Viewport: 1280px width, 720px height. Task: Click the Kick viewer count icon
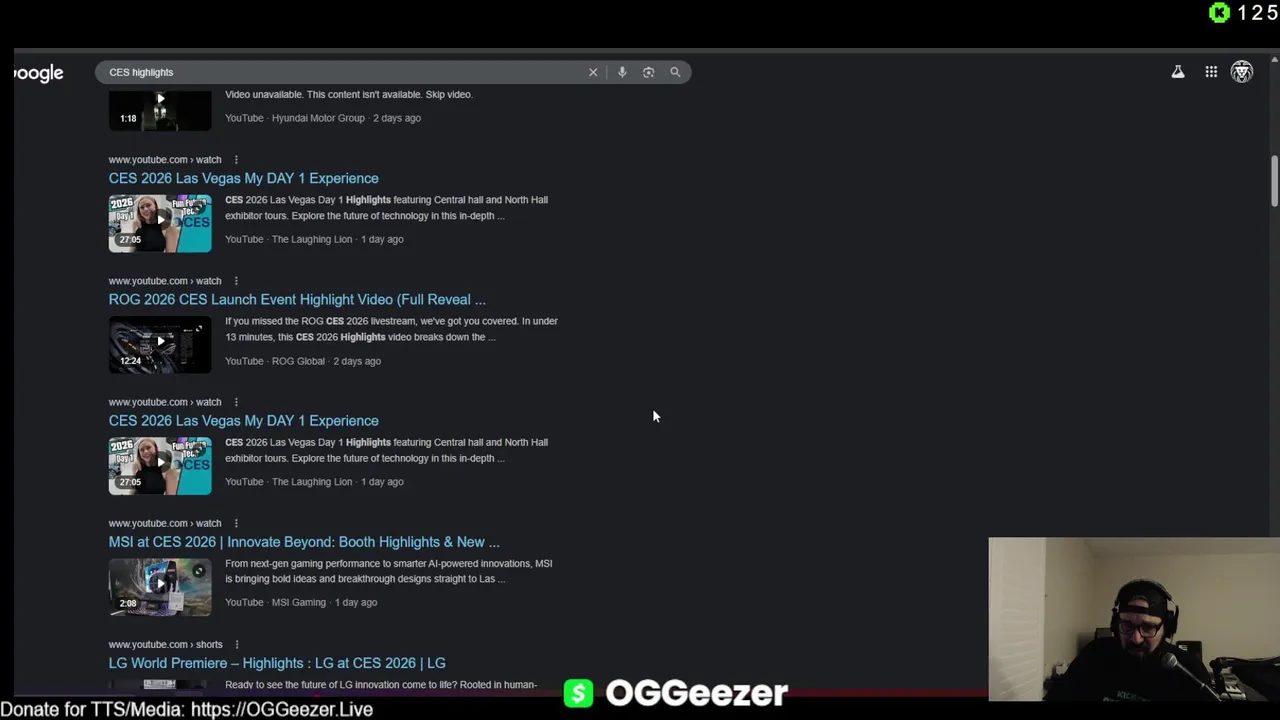[x=1219, y=13]
